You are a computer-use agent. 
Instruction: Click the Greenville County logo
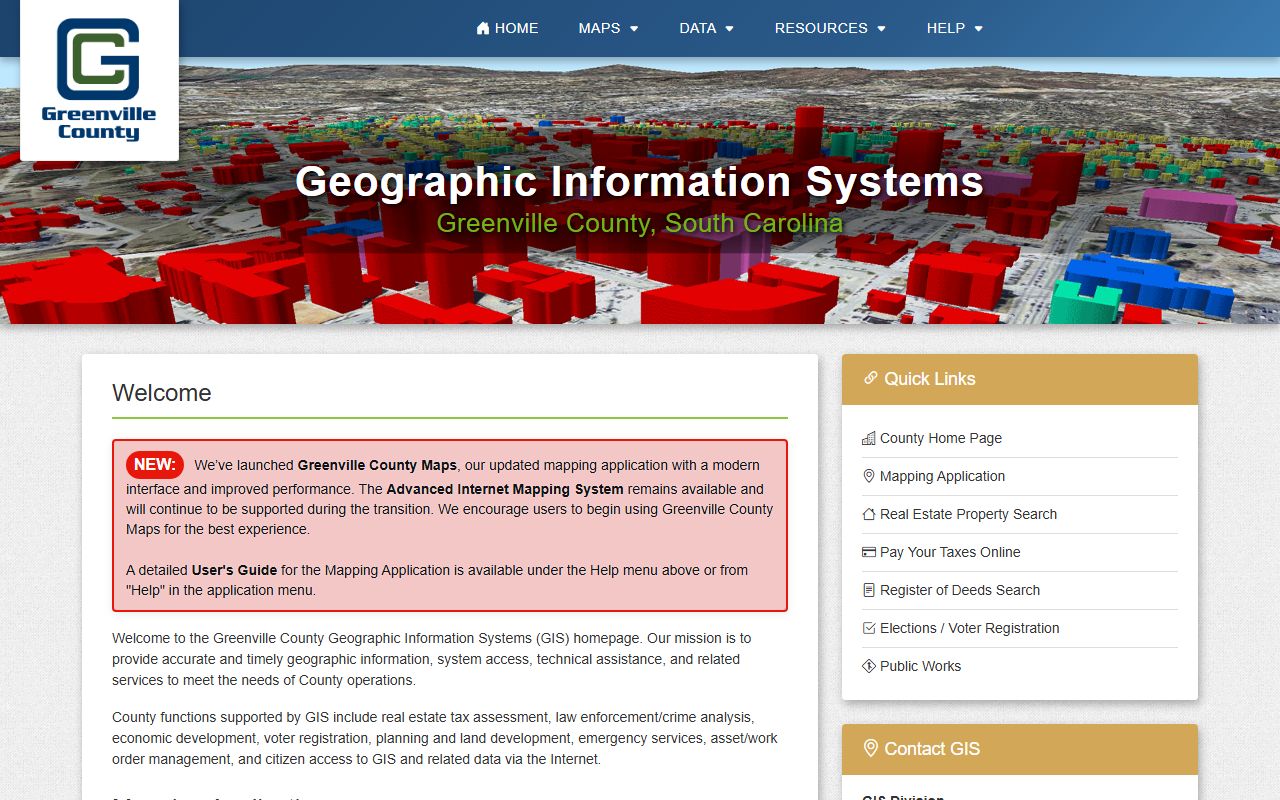pyautogui.click(x=99, y=80)
